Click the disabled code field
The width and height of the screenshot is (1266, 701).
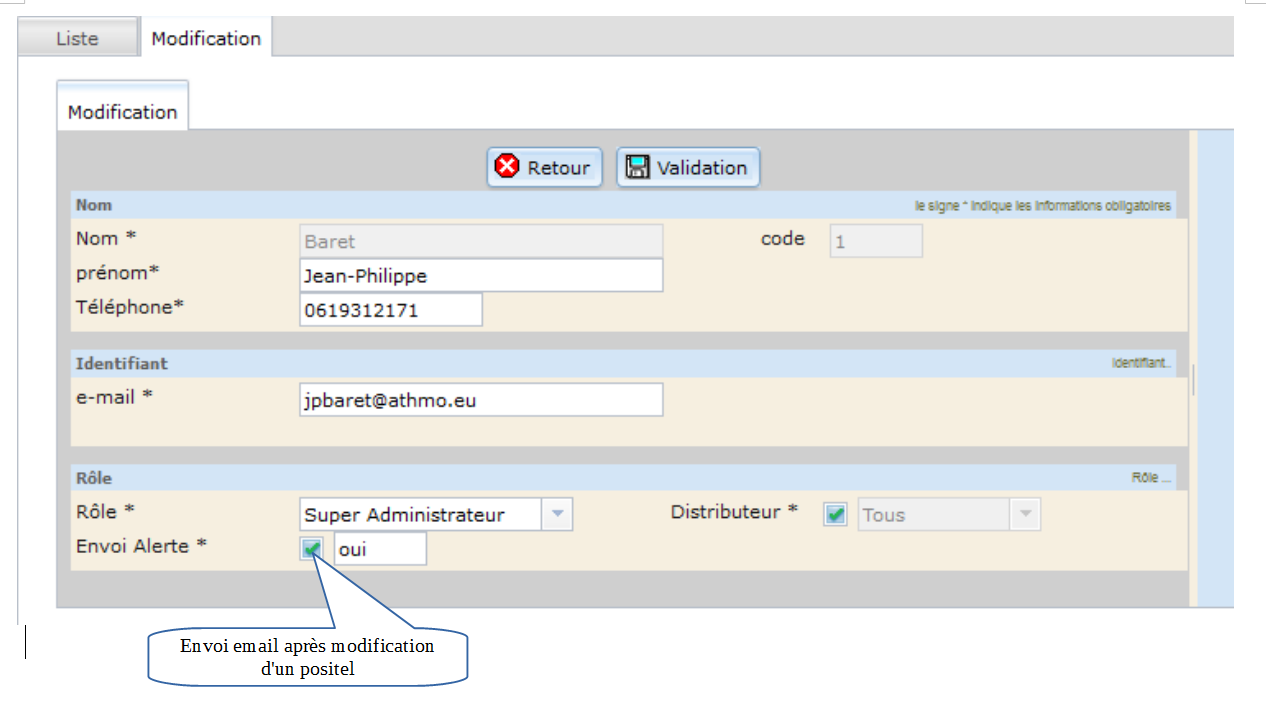coord(875,241)
